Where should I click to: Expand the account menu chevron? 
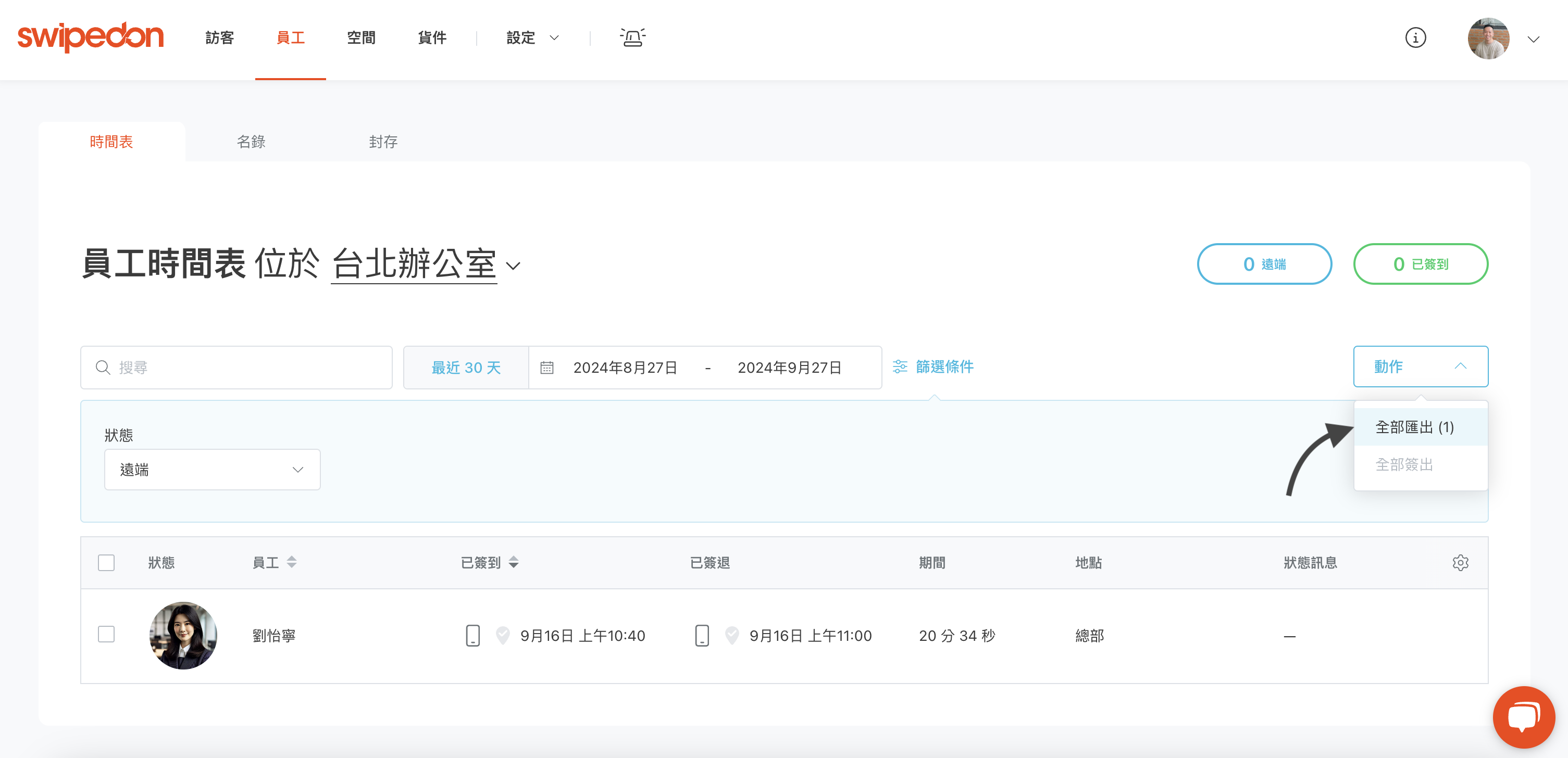pyautogui.click(x=1533, y=40)
